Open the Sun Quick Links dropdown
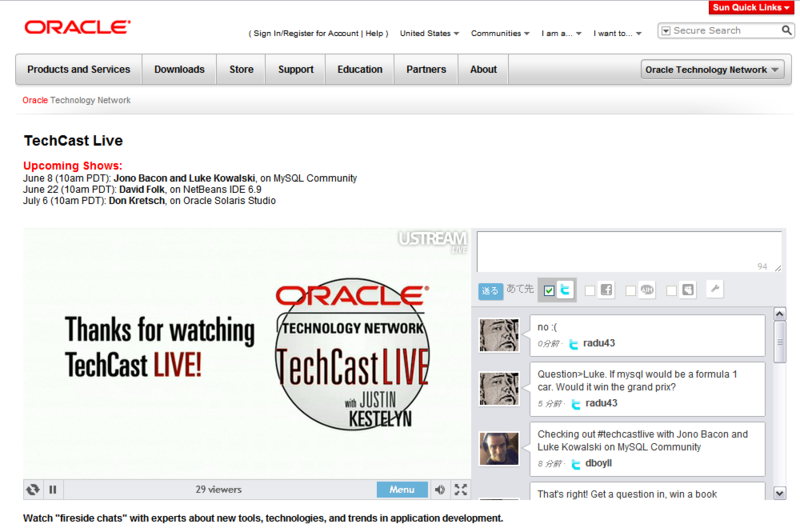 point(751,7)
